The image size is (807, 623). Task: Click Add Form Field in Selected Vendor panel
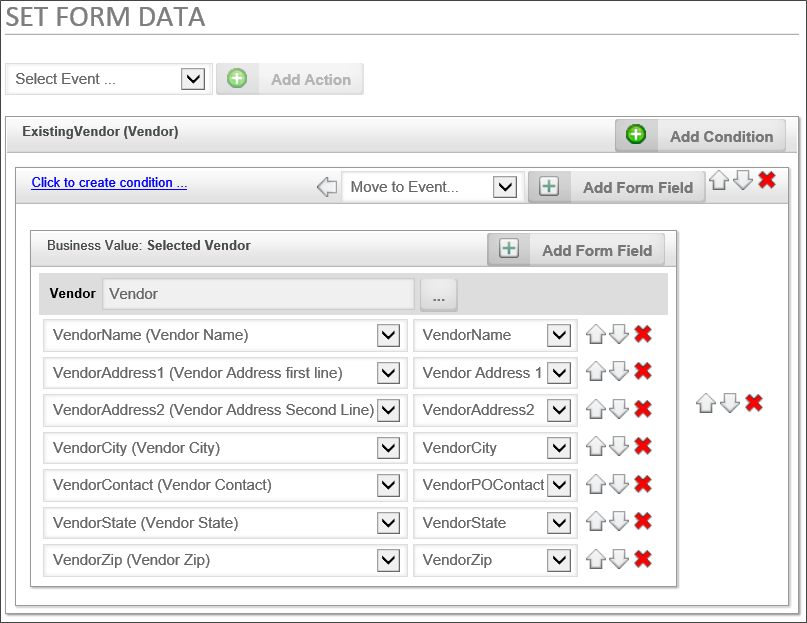[576, 250]
